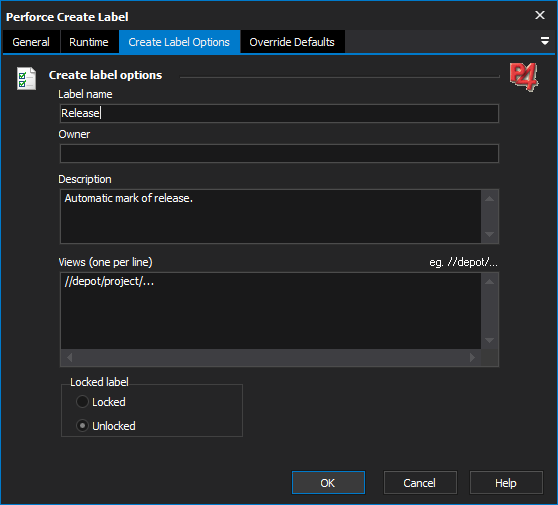Switch to the General tab
Viewport: 558px width, 505px height.
(x=31, y=42)
